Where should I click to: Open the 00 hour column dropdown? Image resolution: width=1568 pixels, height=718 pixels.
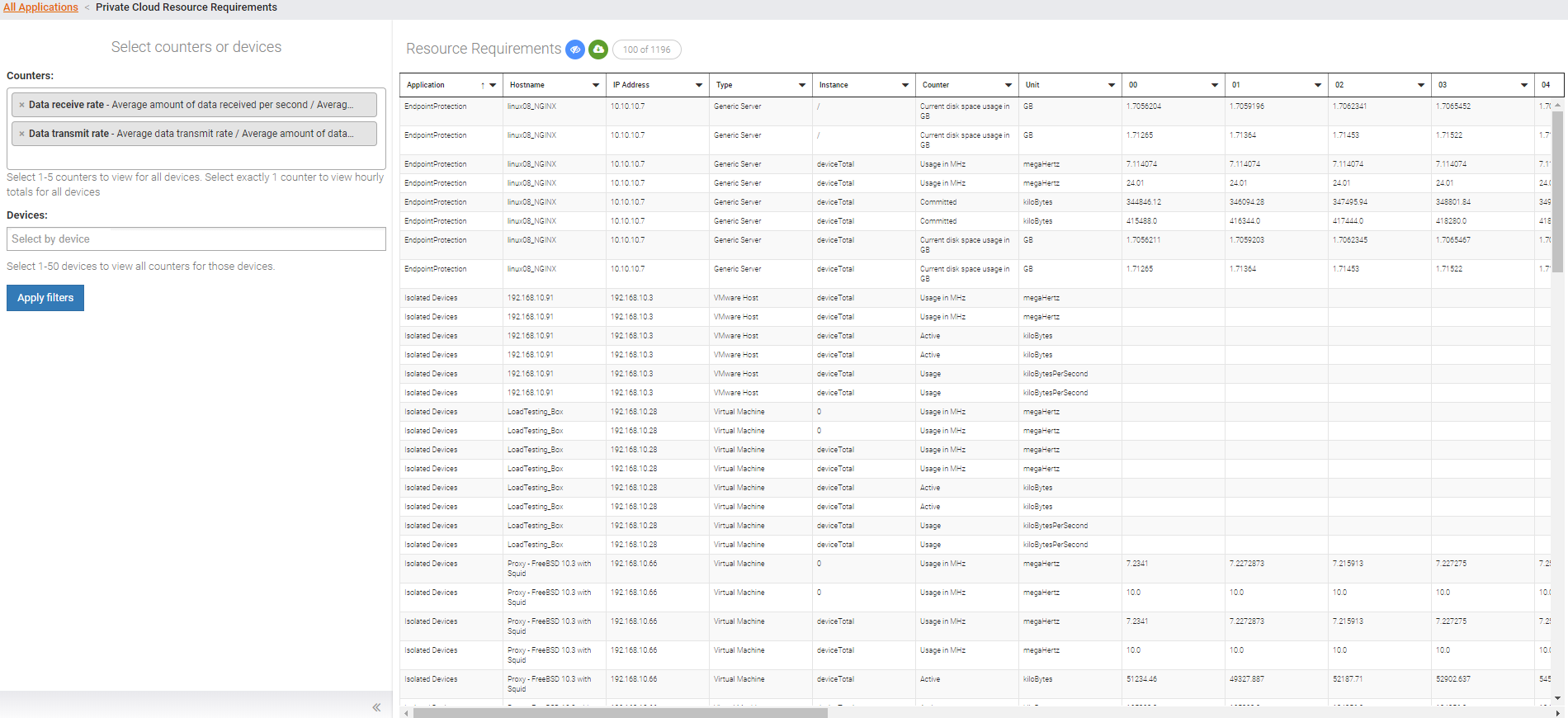1215,85
